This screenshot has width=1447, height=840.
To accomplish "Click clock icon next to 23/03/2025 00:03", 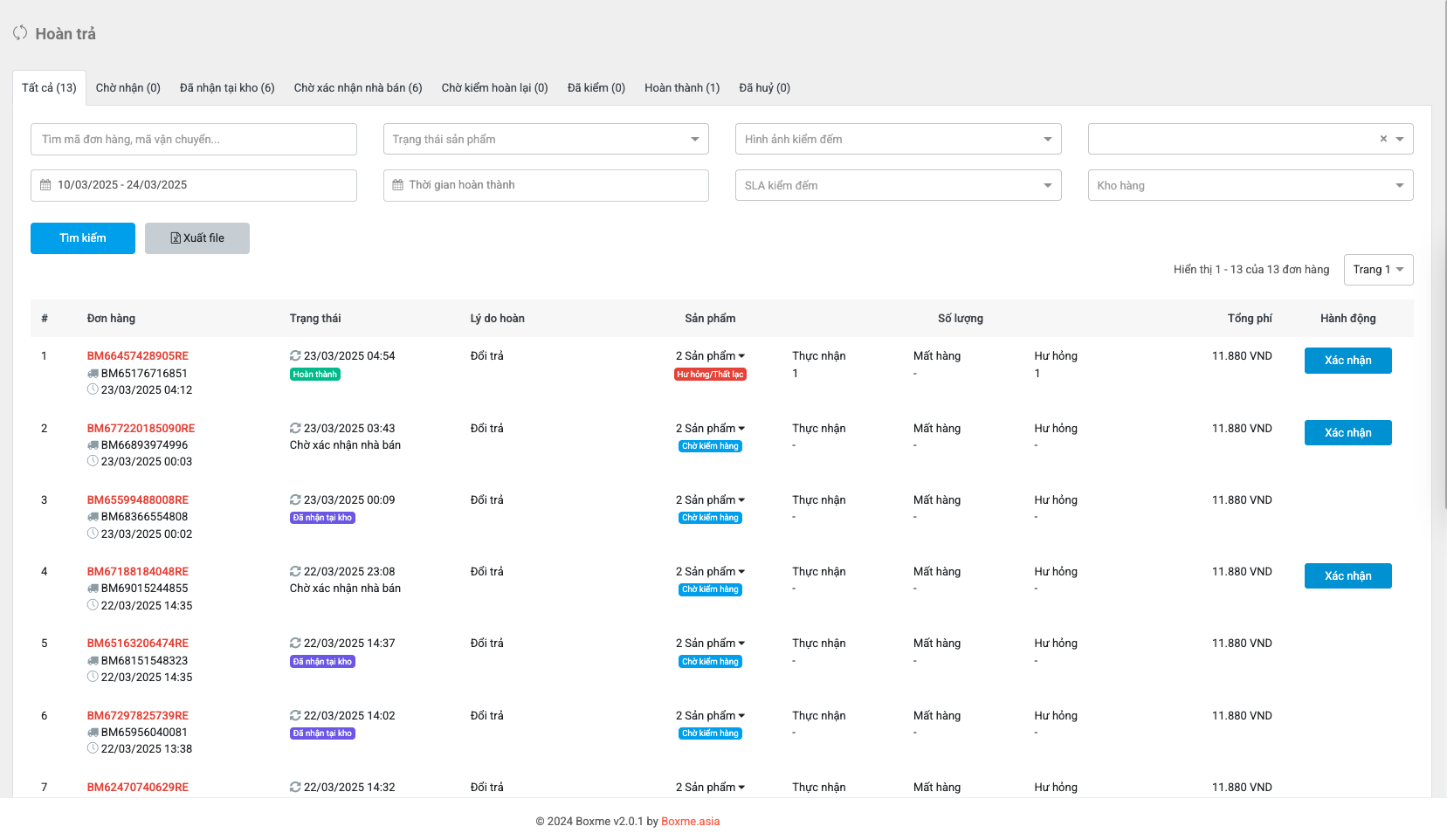I will pos(93,461).
